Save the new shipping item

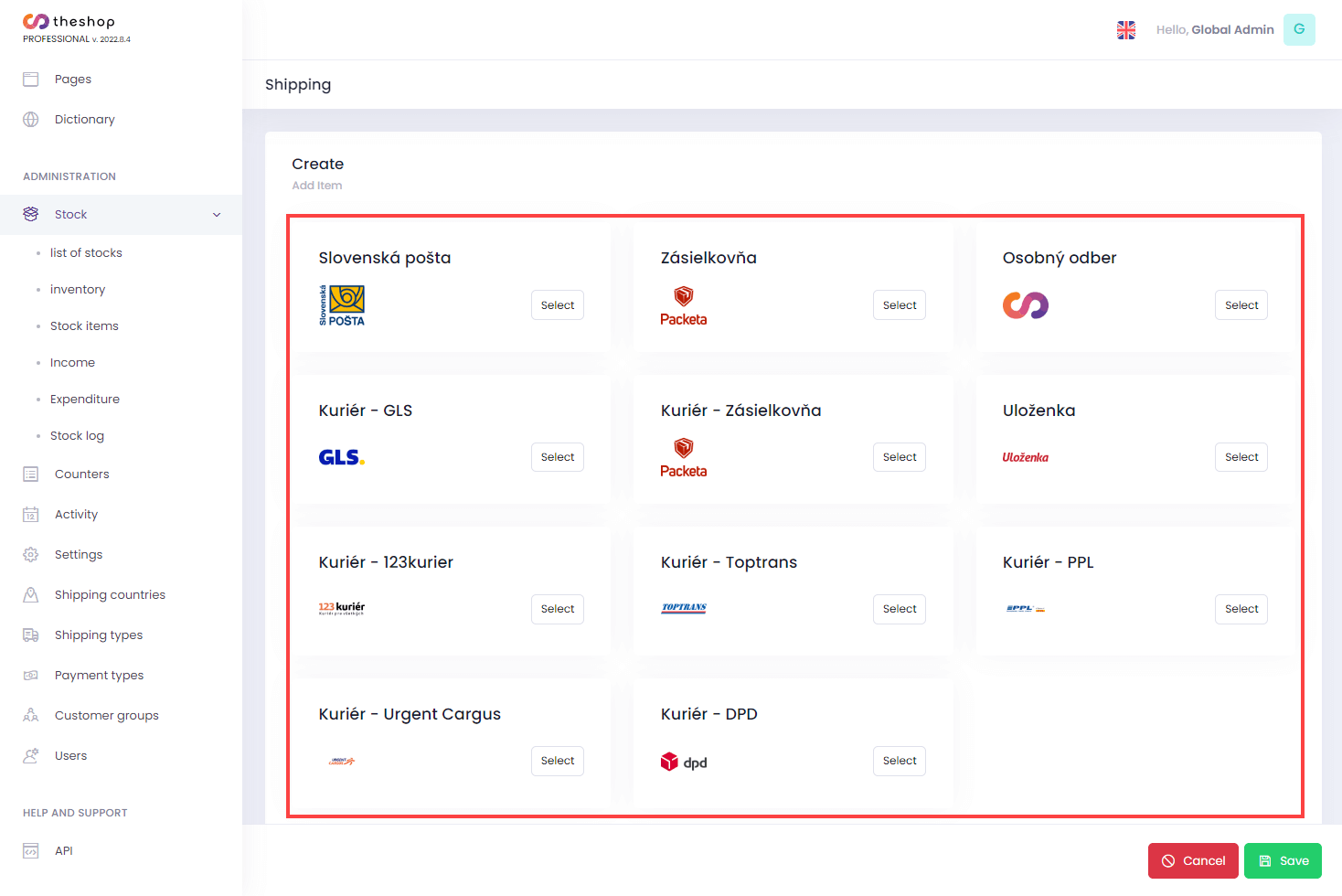click(1283, 860)
